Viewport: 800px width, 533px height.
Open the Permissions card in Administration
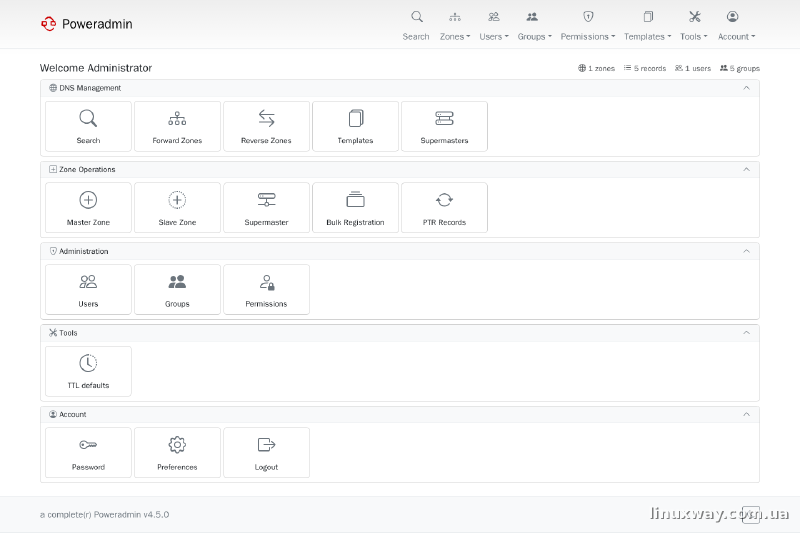(x=266, y=290)
